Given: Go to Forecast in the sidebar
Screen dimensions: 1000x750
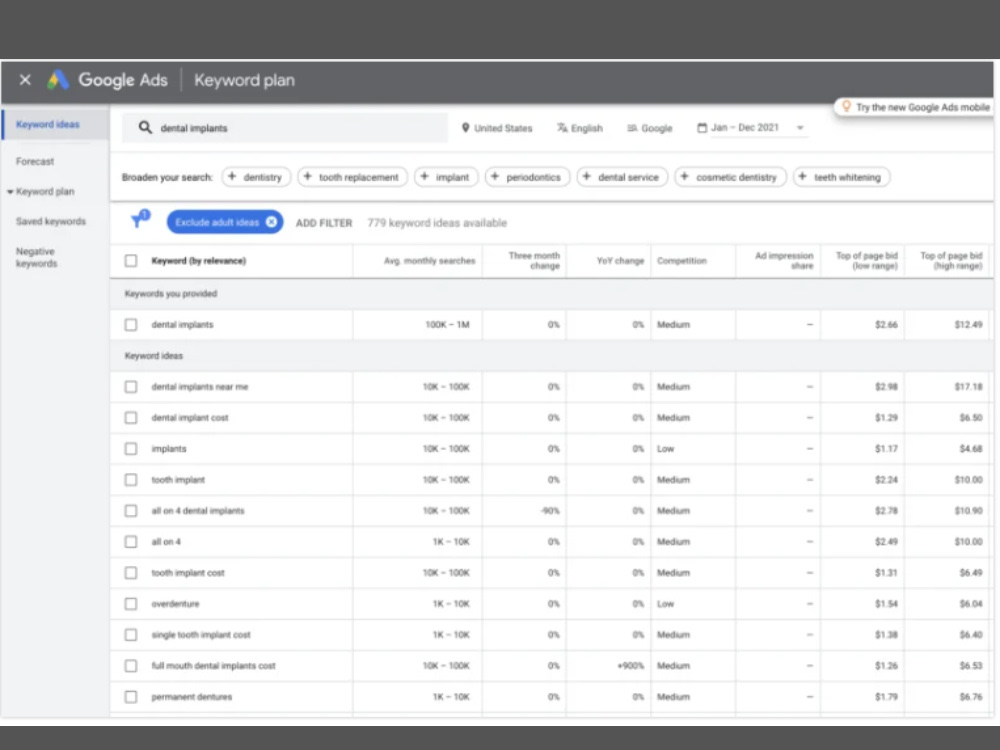Looking at the screenshot, I should pyautogui.click(x=35, y=161).
